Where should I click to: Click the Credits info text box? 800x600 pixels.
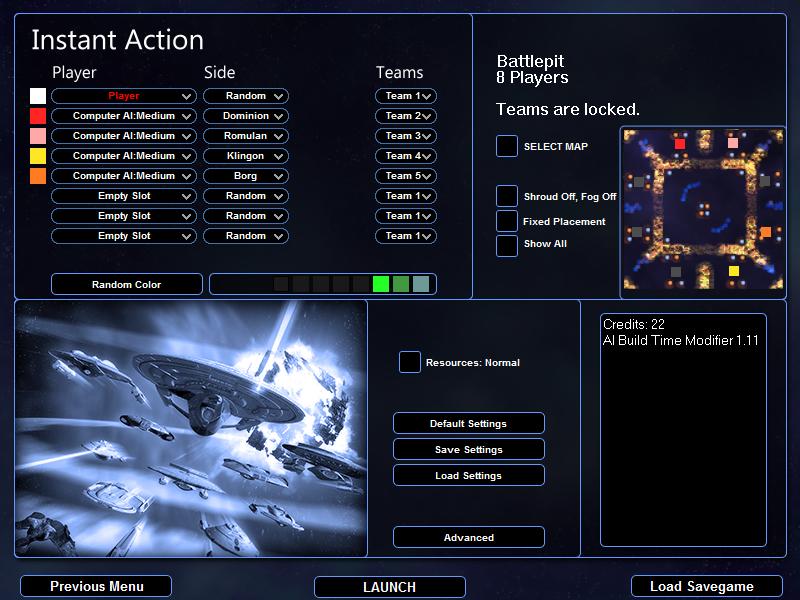pos(684,430)
